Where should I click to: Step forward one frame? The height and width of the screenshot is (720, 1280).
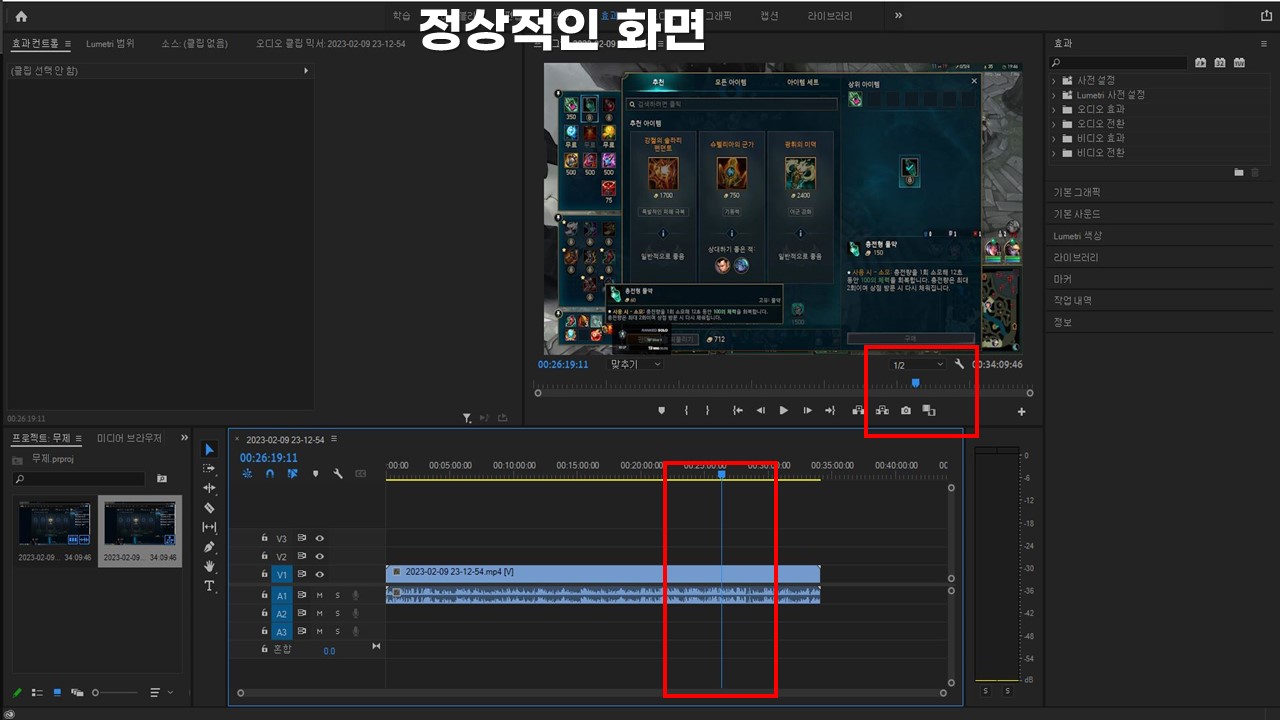coord(807,411)
